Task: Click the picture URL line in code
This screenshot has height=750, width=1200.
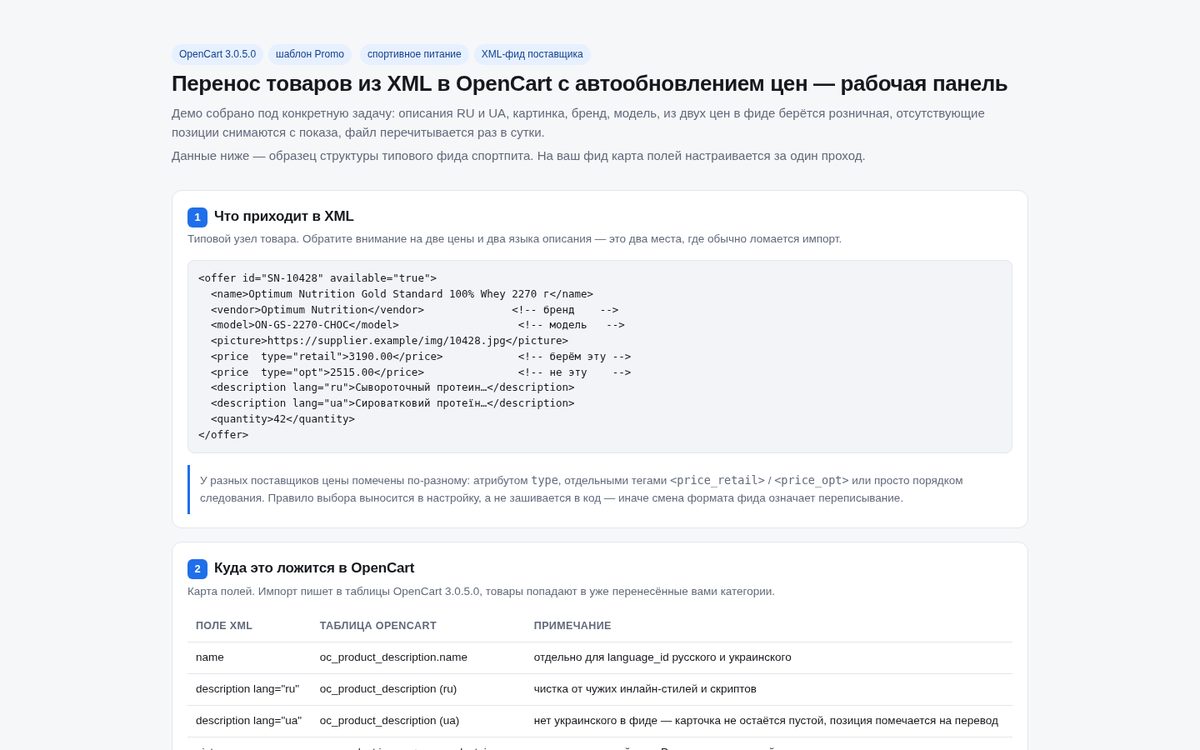Action: (389, 341)
